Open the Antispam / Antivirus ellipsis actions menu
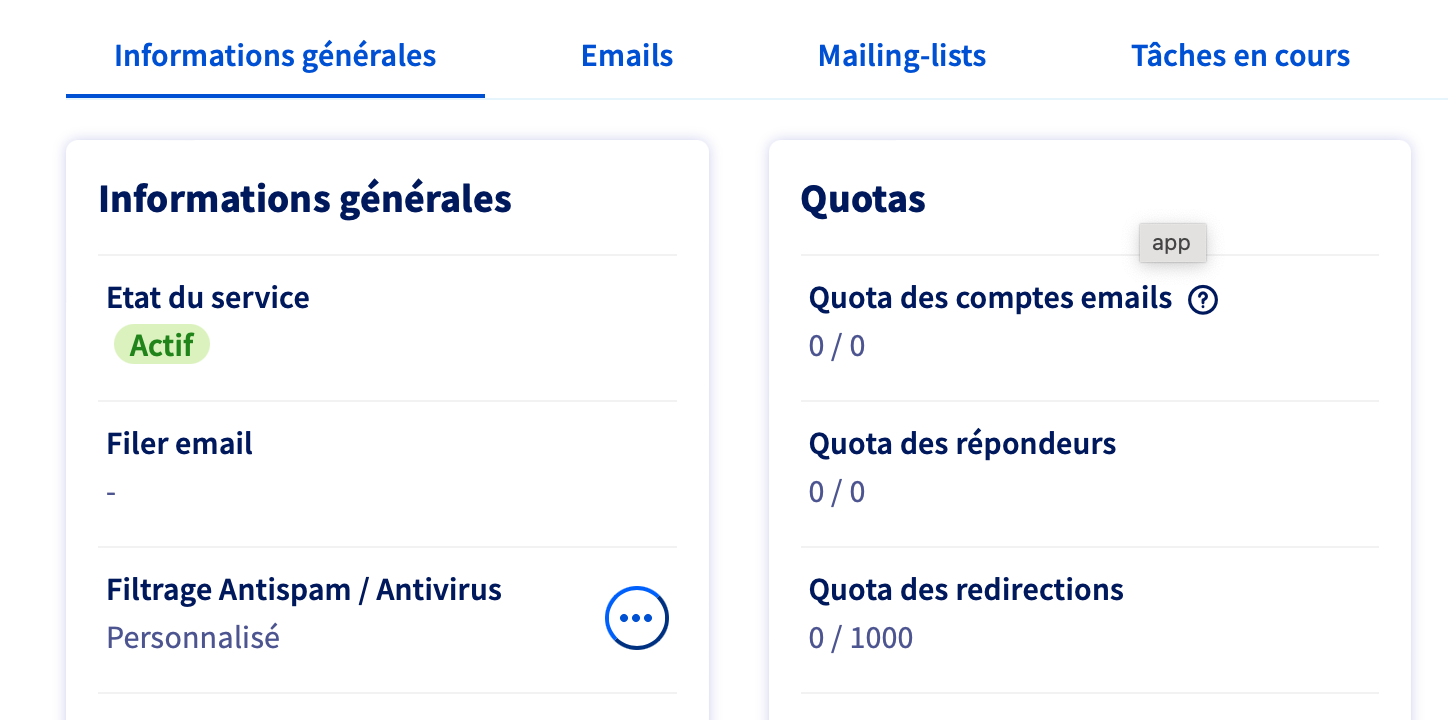 tap(637, 618)
